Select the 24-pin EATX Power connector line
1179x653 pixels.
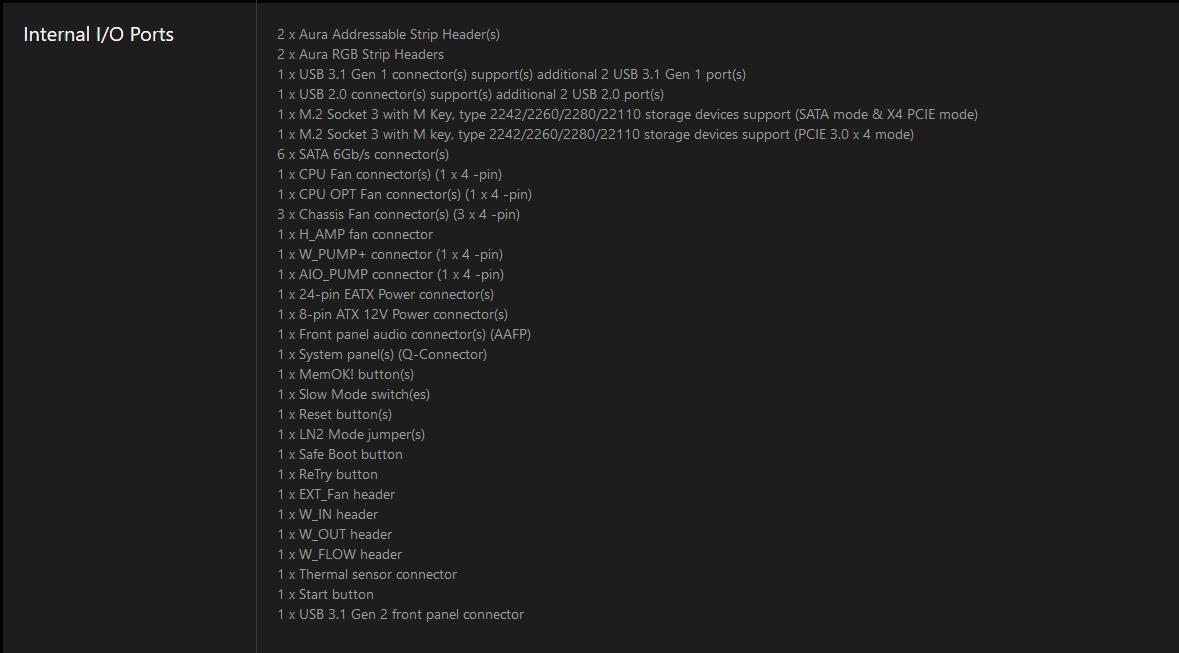tap(385, 294)
